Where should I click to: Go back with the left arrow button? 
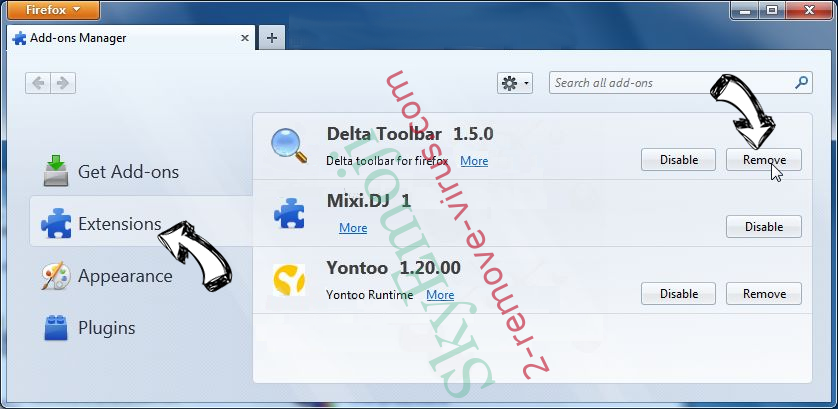click(38, 83)
